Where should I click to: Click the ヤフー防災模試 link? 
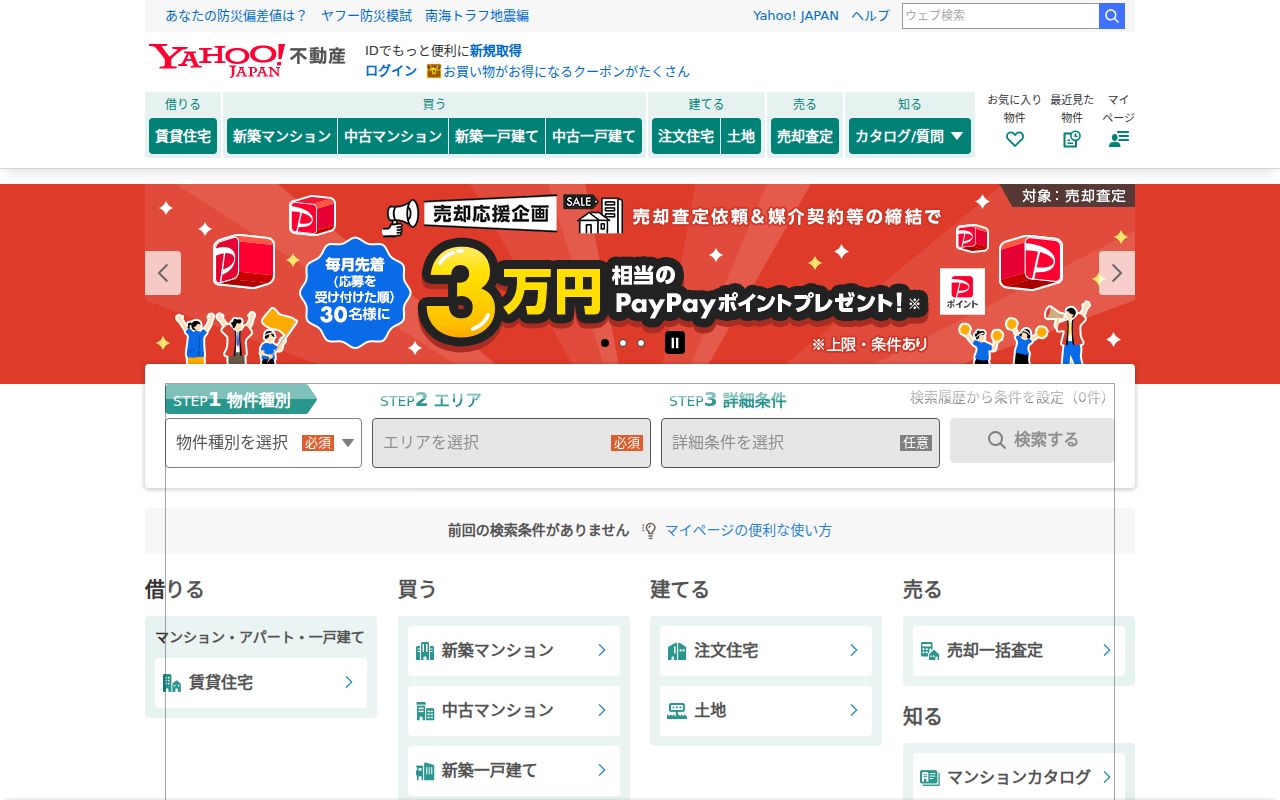[x=366, y=16]
